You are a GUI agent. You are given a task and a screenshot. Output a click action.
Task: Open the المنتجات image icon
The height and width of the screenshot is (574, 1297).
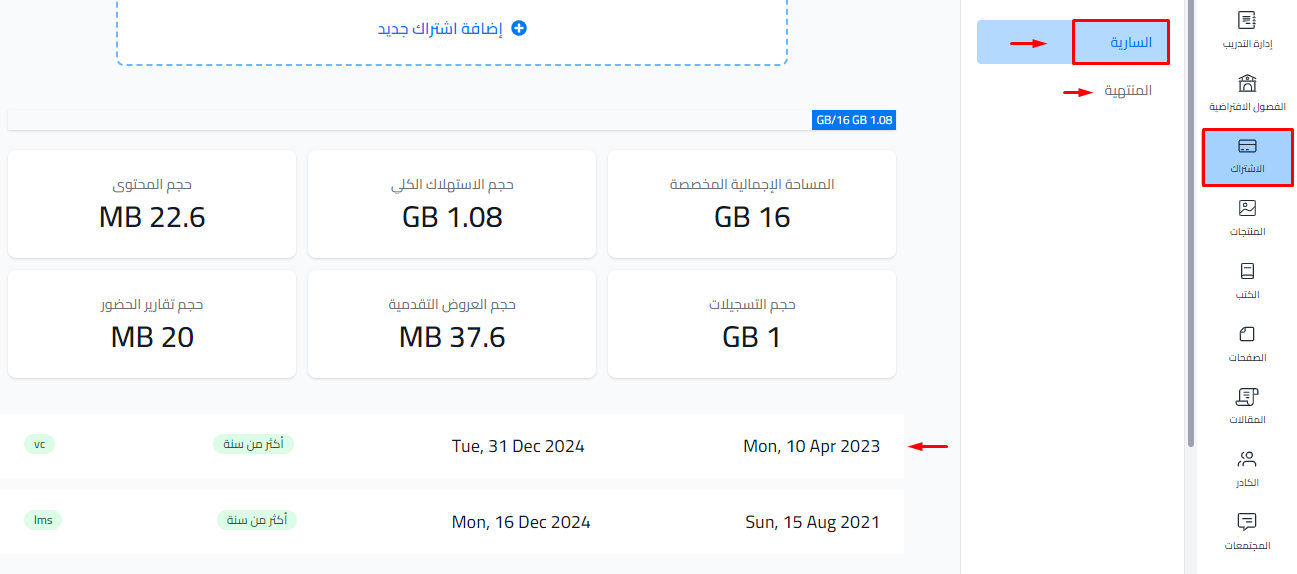1246,208
